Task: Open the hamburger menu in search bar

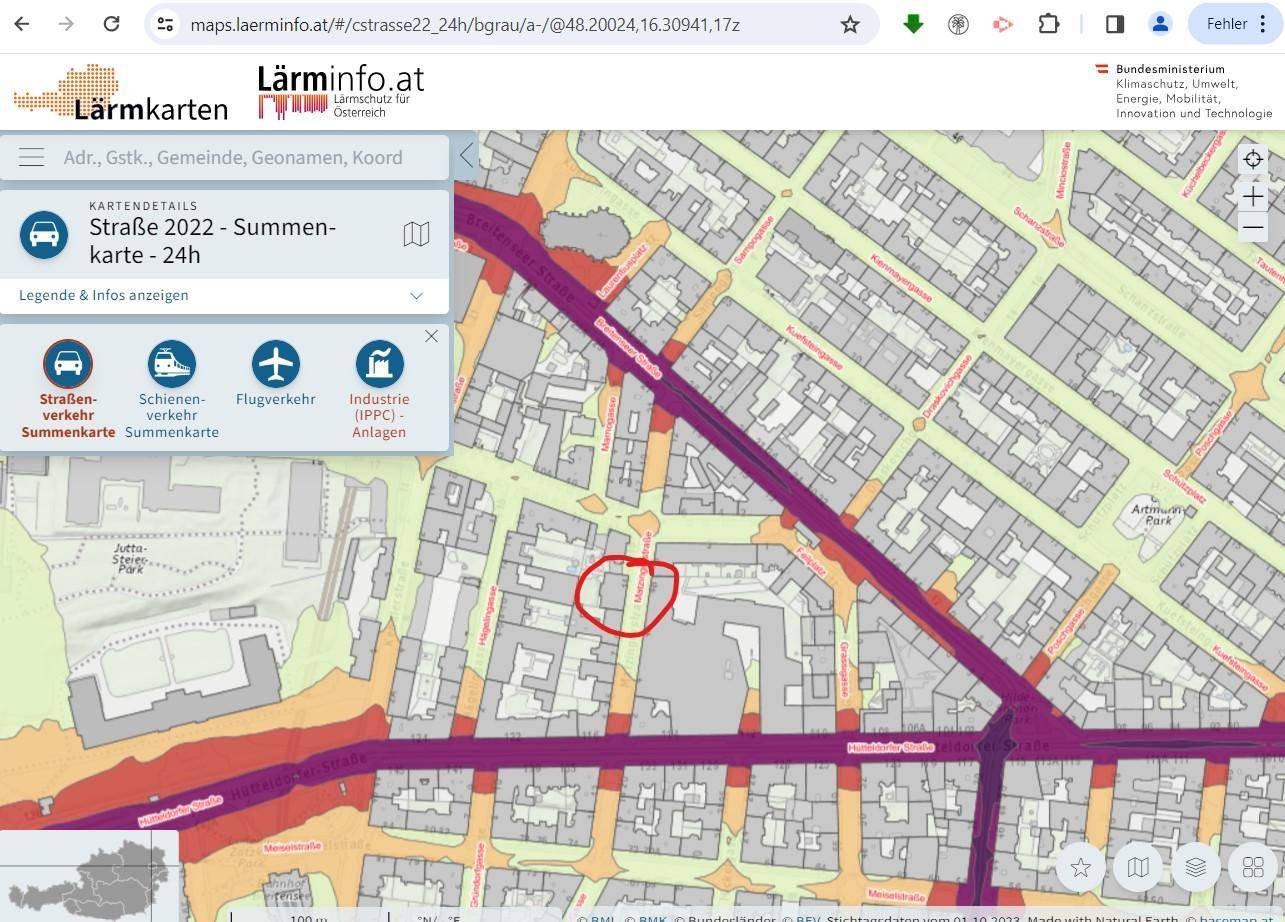Action: (x=31, y=157)
